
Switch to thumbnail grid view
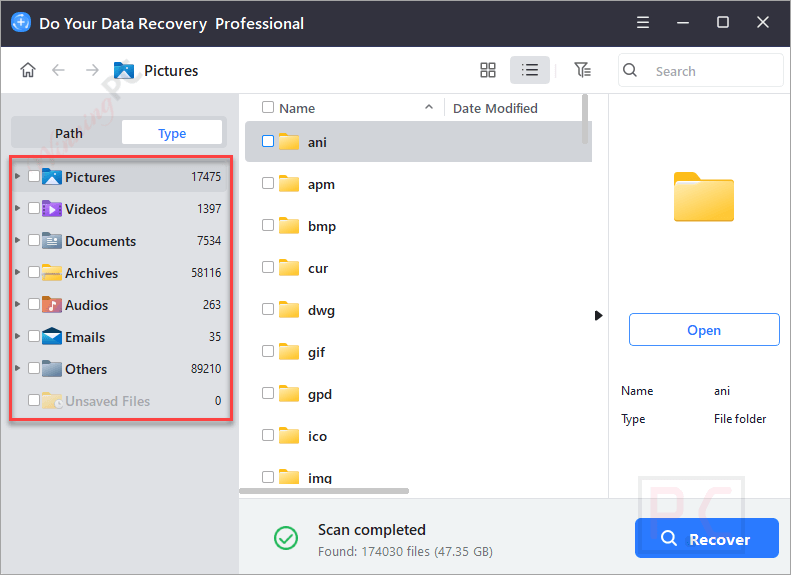point(488,70)
